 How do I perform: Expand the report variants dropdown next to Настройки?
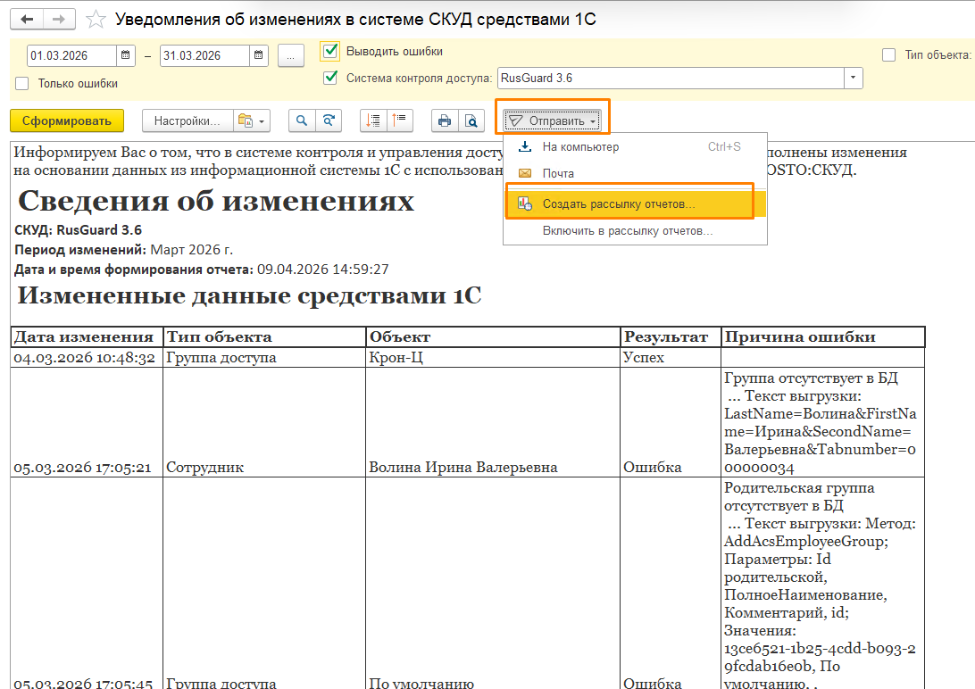(x=252, y=121)
